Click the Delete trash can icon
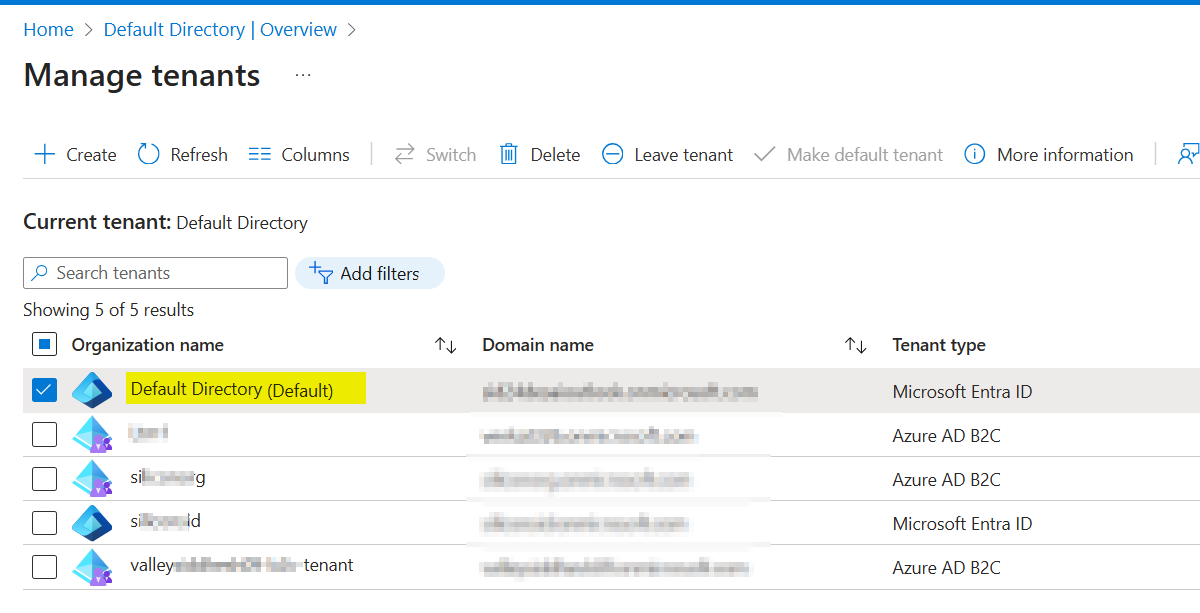 [509, 154]
